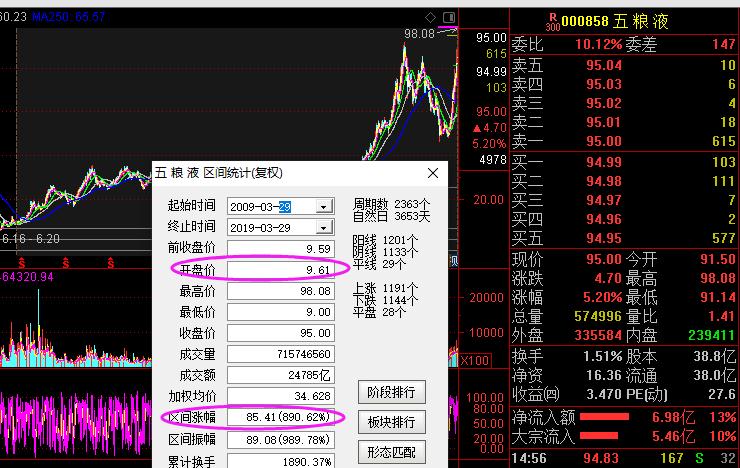This screenshot has width=740, height=468.
Task: Click the 净资 value 16.36
Action: pos(604,375)
